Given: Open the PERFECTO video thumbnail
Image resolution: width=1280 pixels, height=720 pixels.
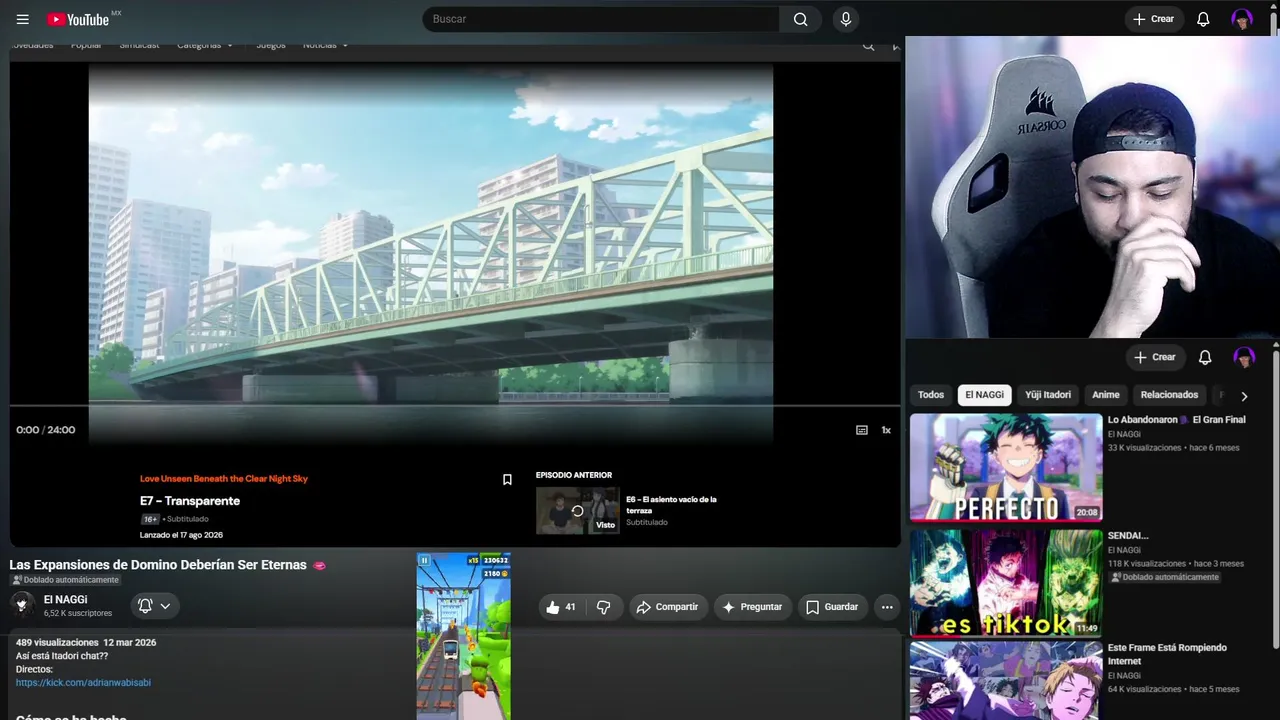Looking at the screenshot, I should coord(1006,468).
